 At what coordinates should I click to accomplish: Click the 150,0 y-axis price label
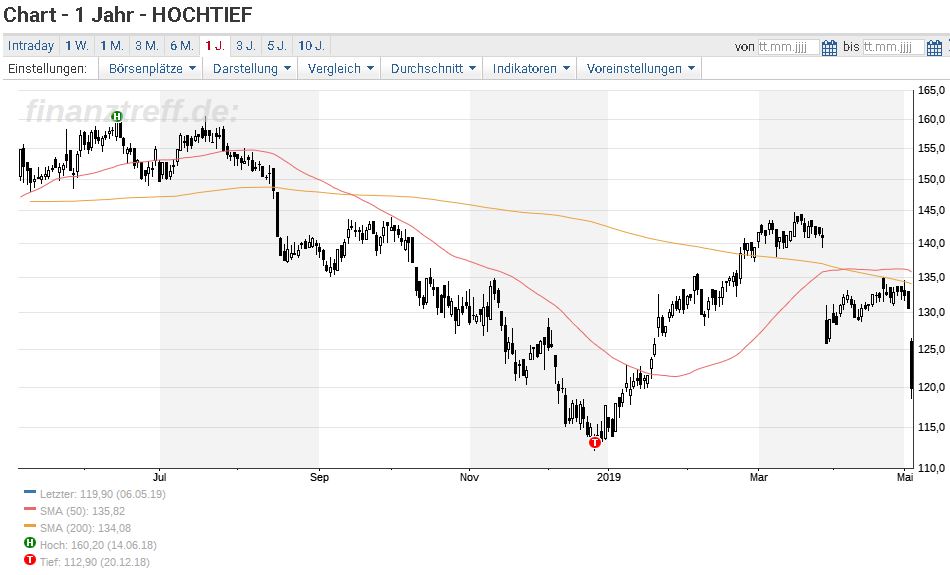pyautogui.click(x=931, y=179)
